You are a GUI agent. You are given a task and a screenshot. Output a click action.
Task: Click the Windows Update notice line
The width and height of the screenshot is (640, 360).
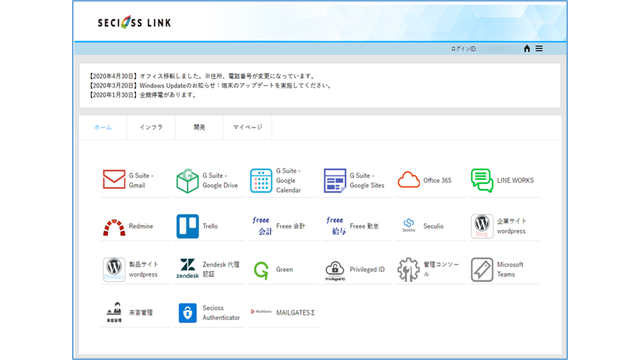(x=210, y=85)
